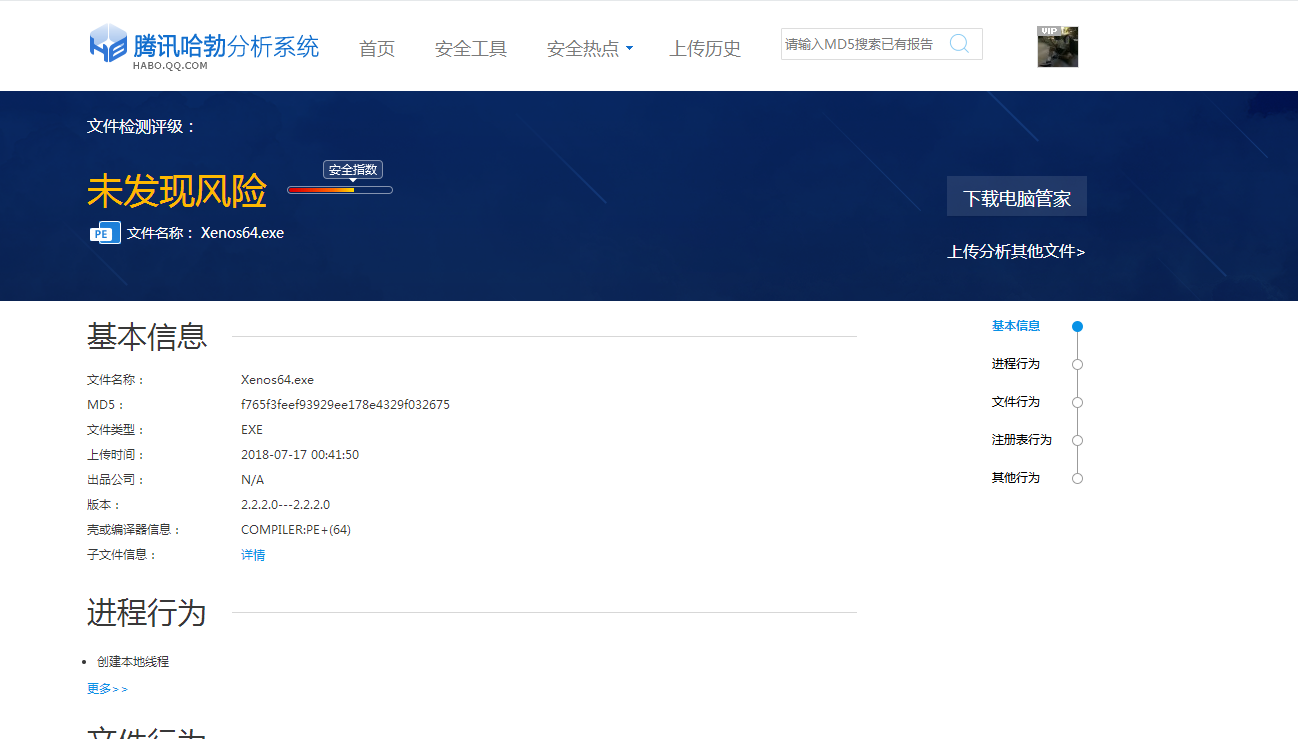
Task: Click the 更多>> link under 进程行为
Action: tap(107, 689)
